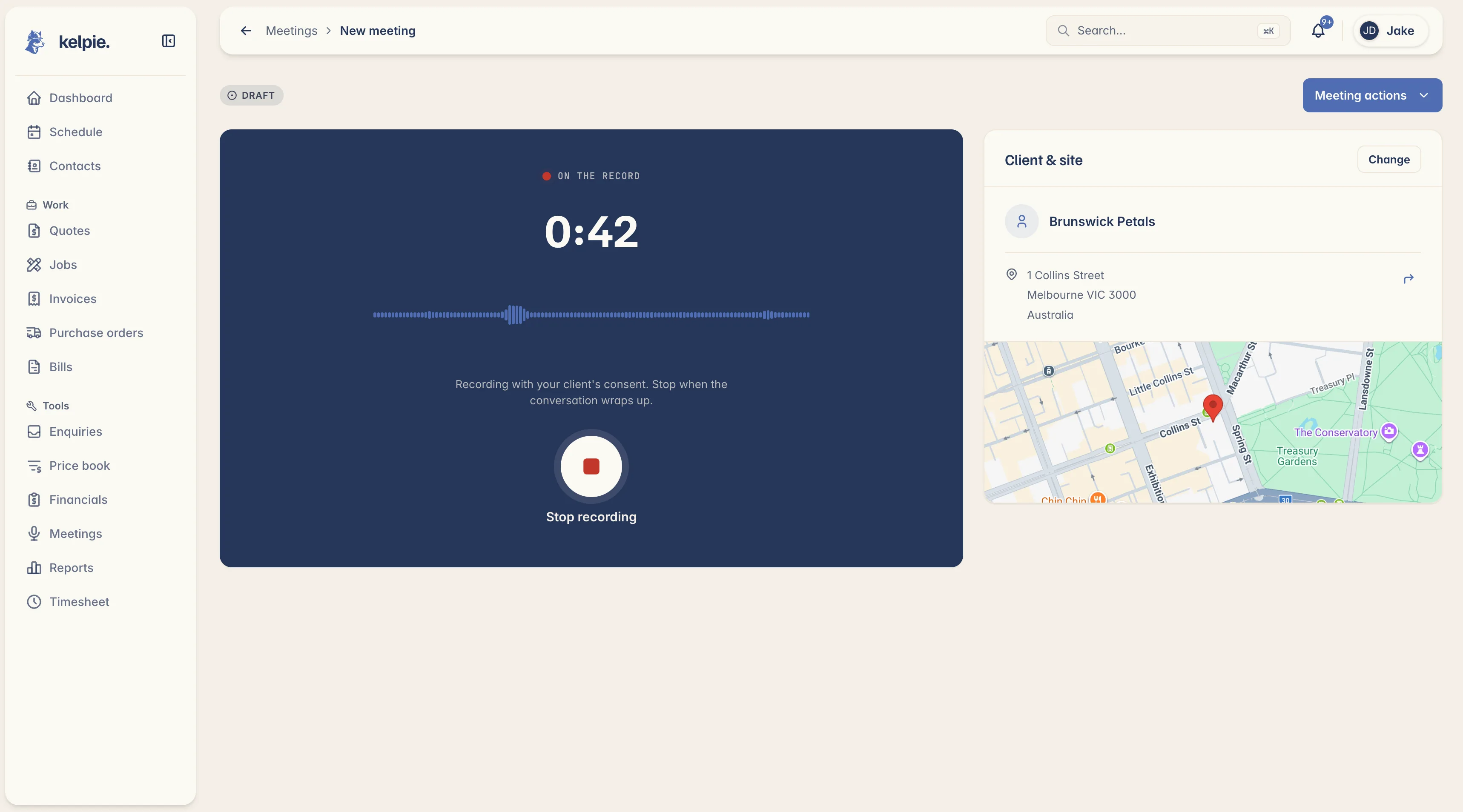Go back using the arrow icon
This screenshot has width=1463, height=812.
click(x=246, y=31)
